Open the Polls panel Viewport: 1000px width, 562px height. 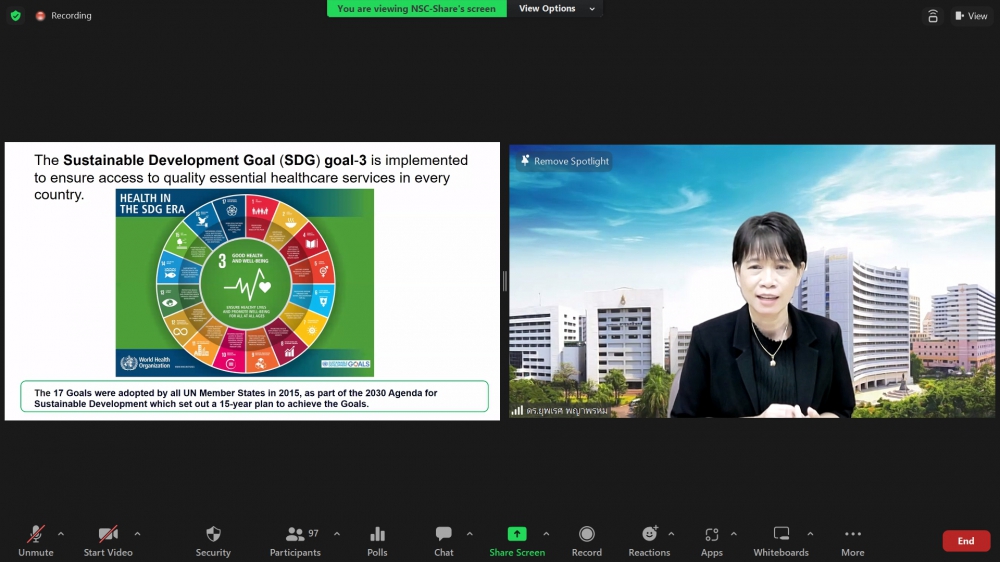[x=377, y=540]
